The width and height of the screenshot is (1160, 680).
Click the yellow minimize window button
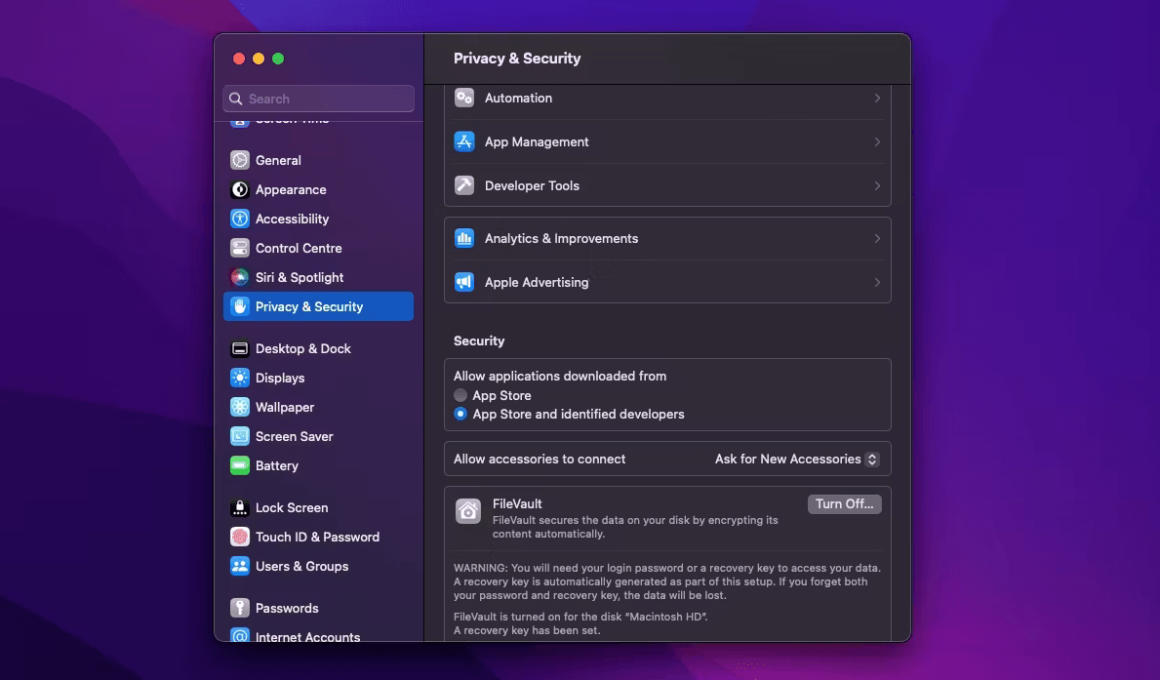tap(258, 58)
